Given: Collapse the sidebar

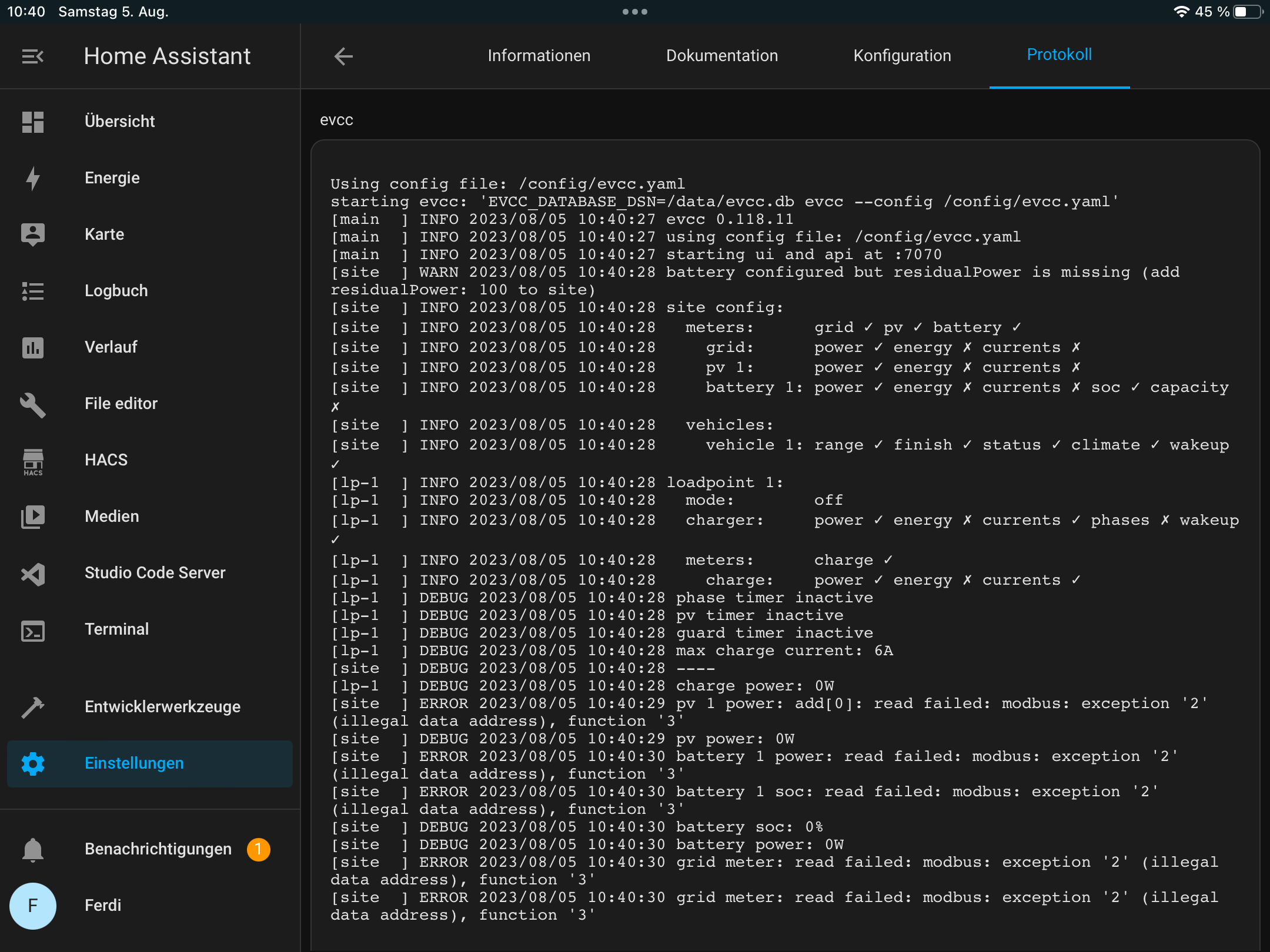Looking at the screenshot, I should click(x=32, y=56).
